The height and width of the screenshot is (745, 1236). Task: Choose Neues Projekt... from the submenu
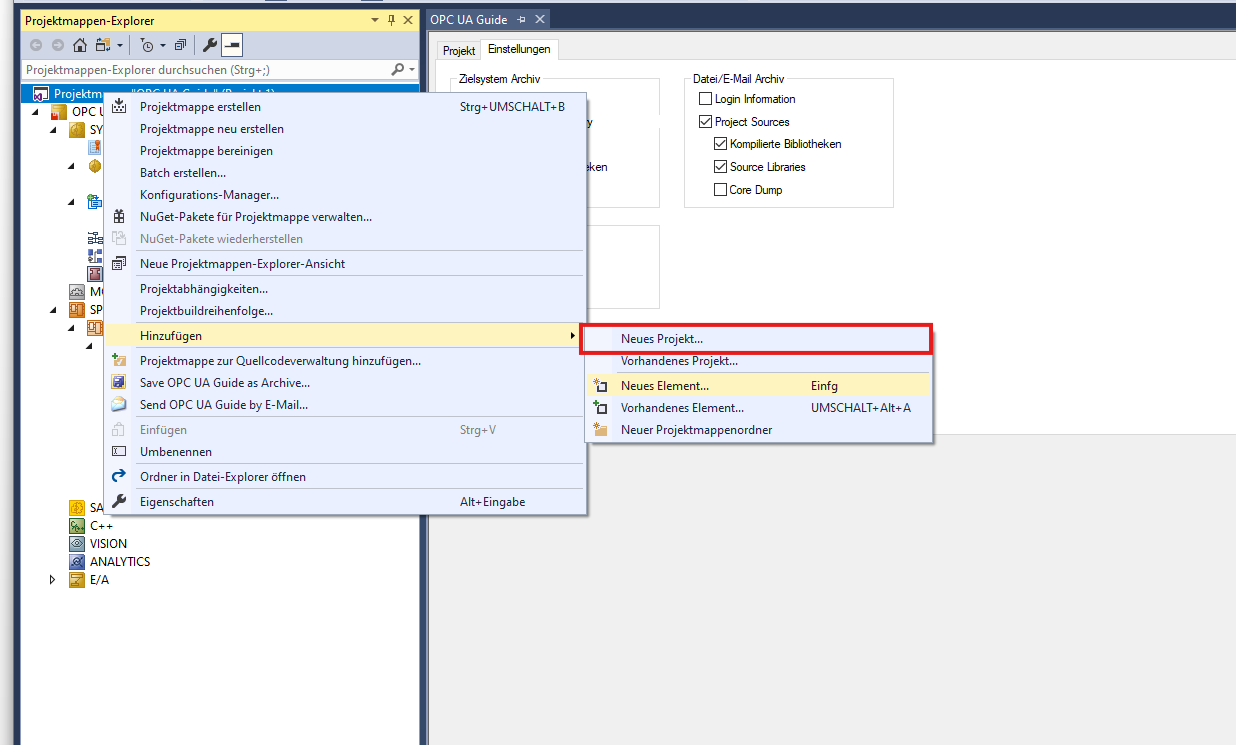[x=758, y=339]
